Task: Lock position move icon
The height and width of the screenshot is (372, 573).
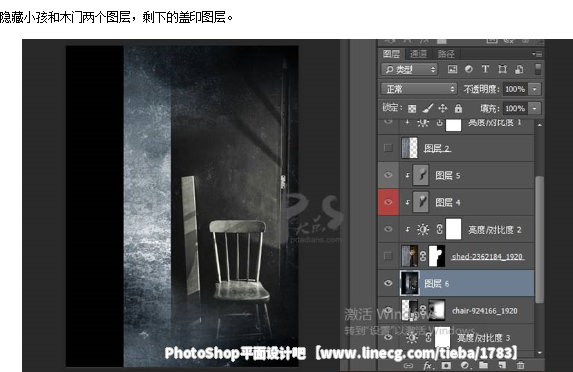Action: (x=443, y=108)
